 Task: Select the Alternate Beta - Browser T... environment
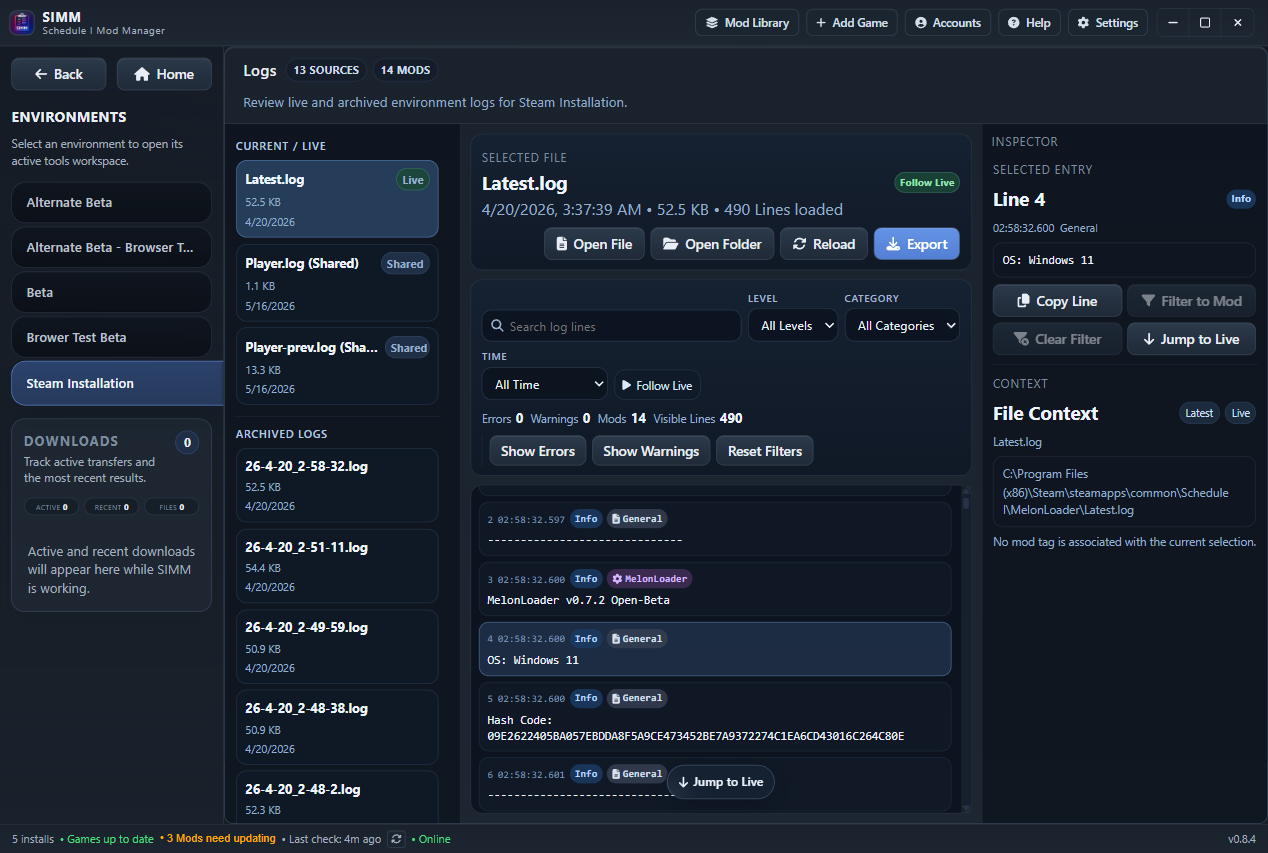[111, 247]
